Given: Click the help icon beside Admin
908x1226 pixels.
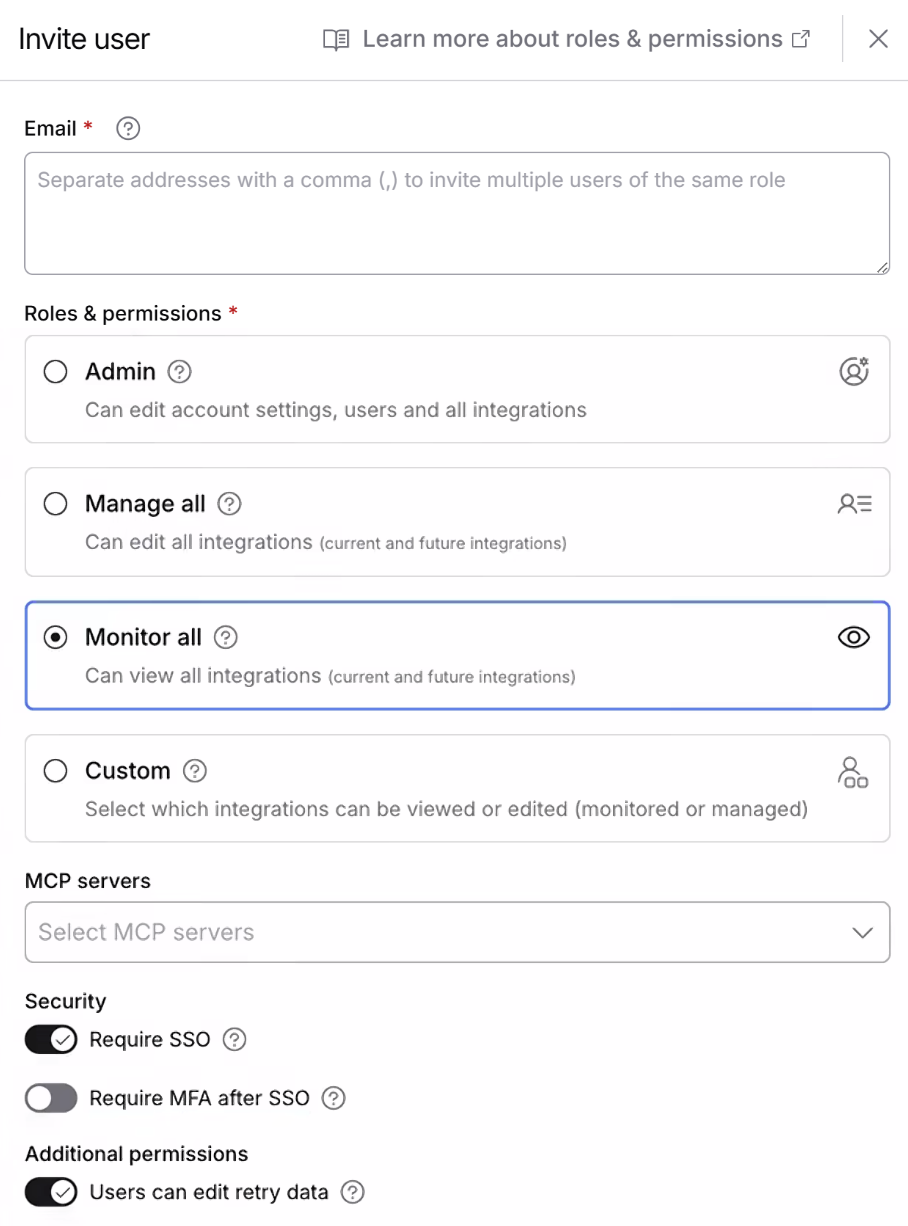Looking at the screenshot, I should click(179, 372).
